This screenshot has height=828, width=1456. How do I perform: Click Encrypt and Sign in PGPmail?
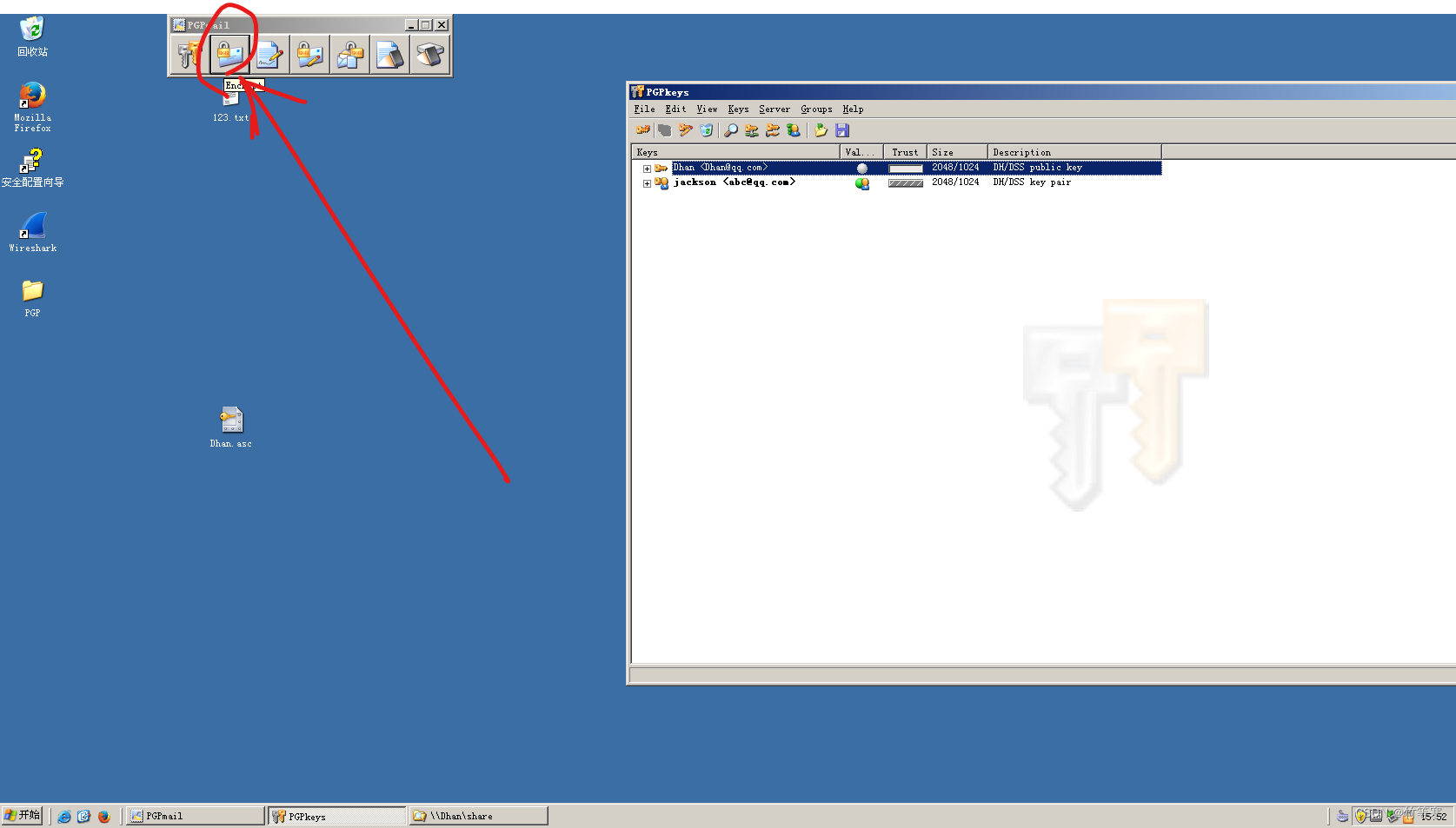(309, 55)
